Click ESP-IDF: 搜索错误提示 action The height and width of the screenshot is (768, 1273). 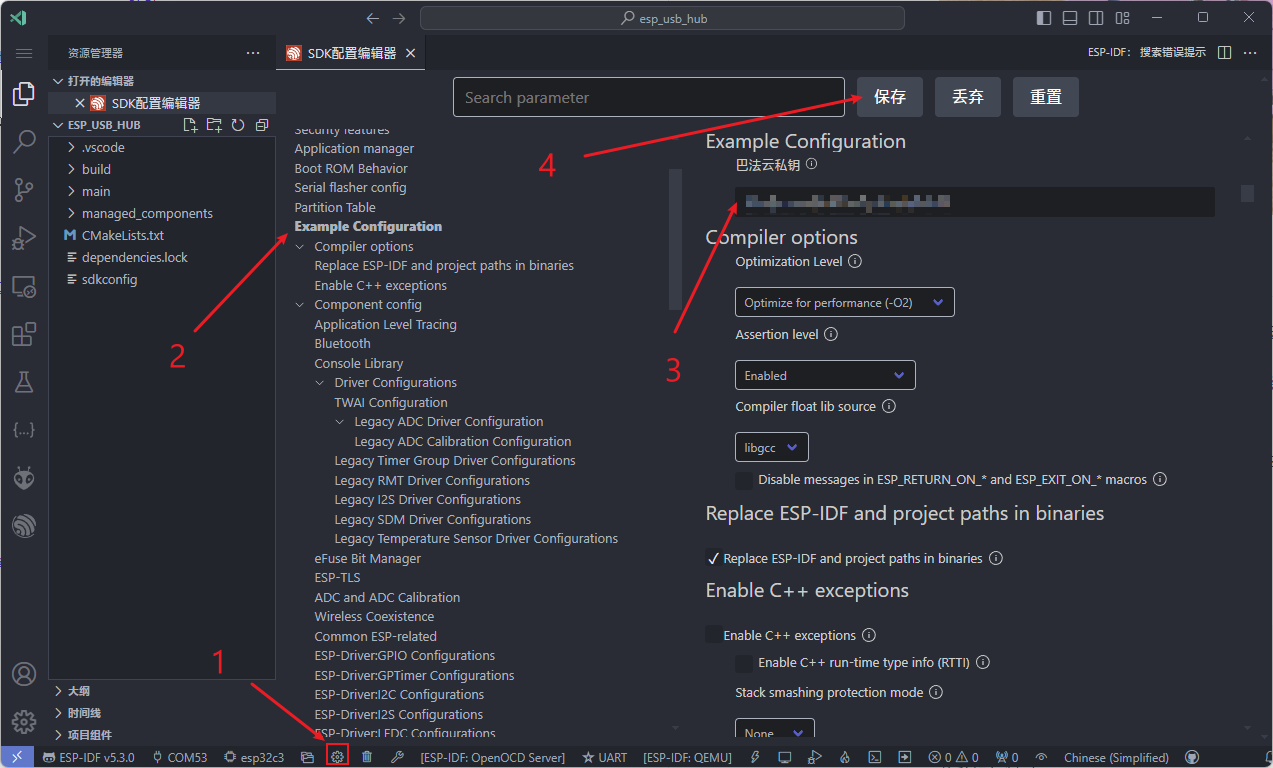(x=1147, y=53)
